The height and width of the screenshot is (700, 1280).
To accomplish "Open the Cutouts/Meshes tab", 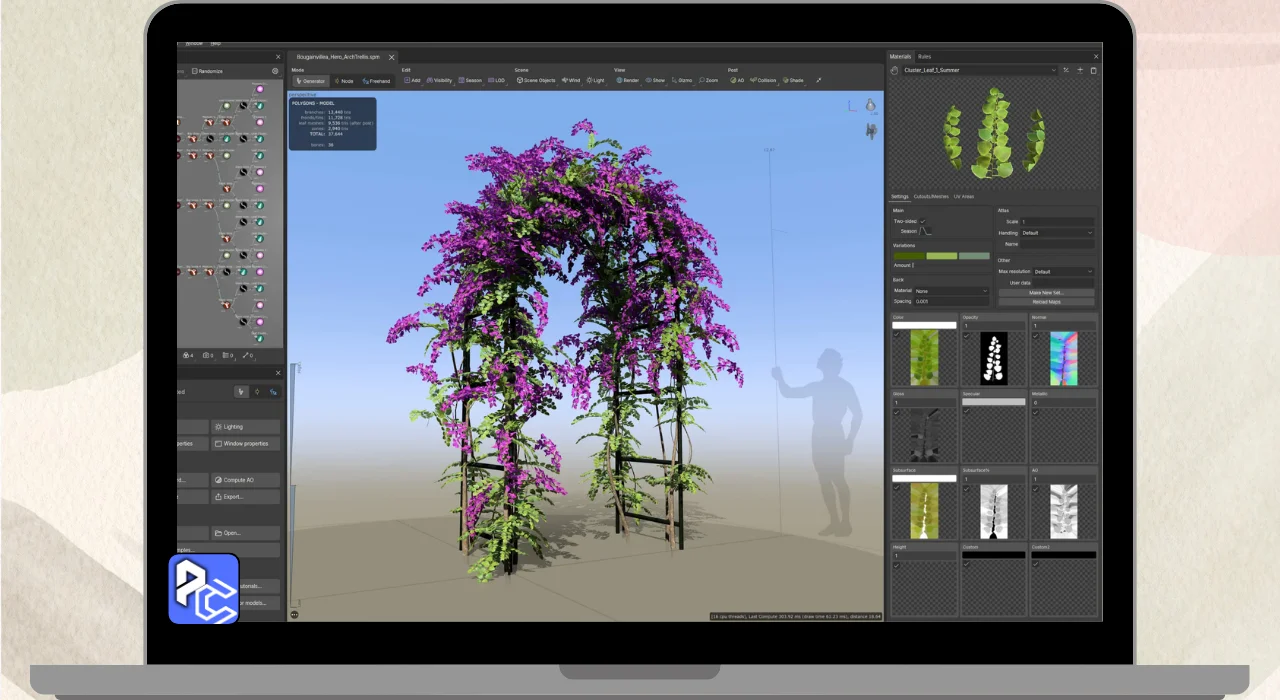I will tap(931, 196).
